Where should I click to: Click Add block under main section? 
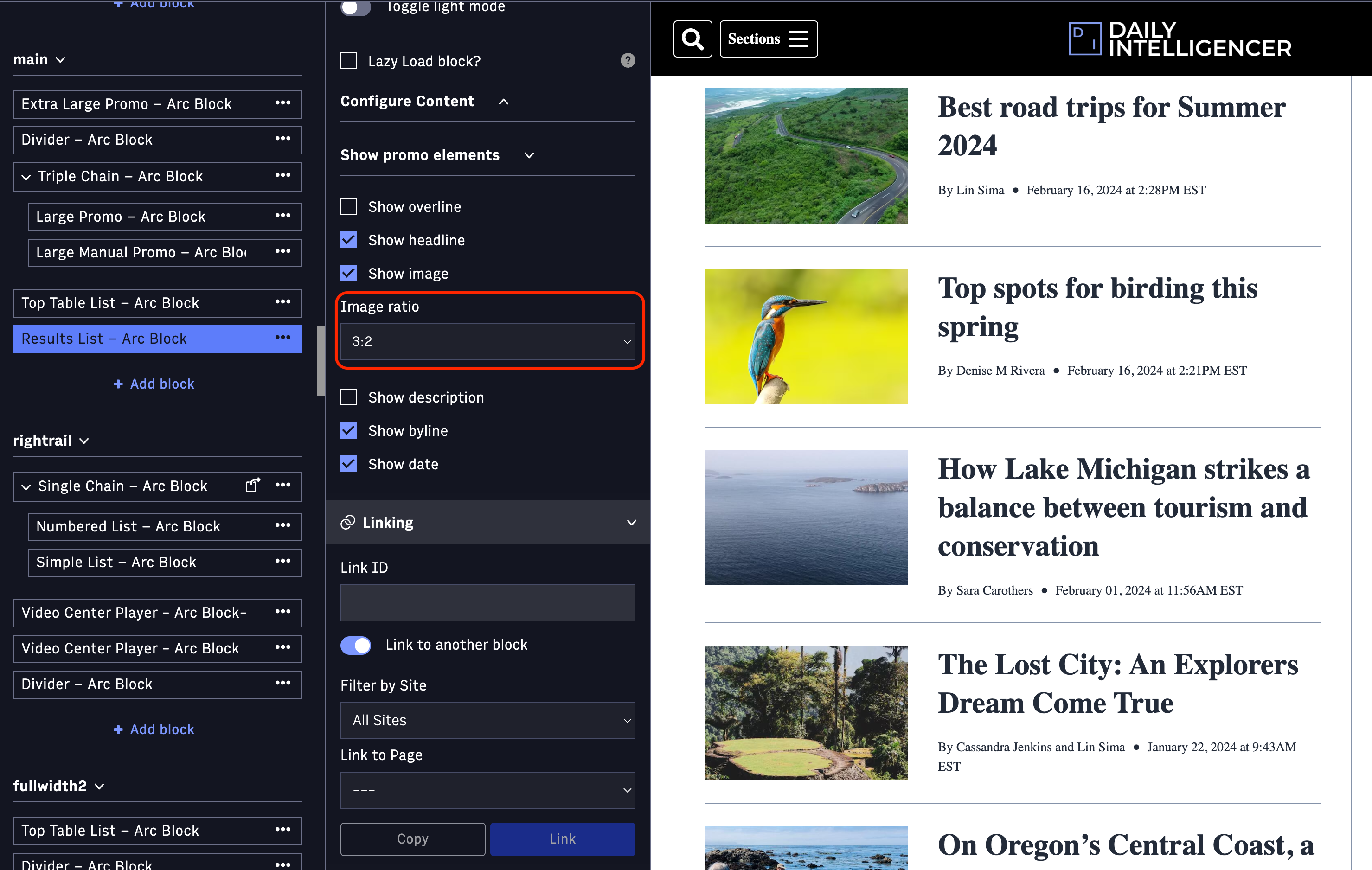coord(154,384)
